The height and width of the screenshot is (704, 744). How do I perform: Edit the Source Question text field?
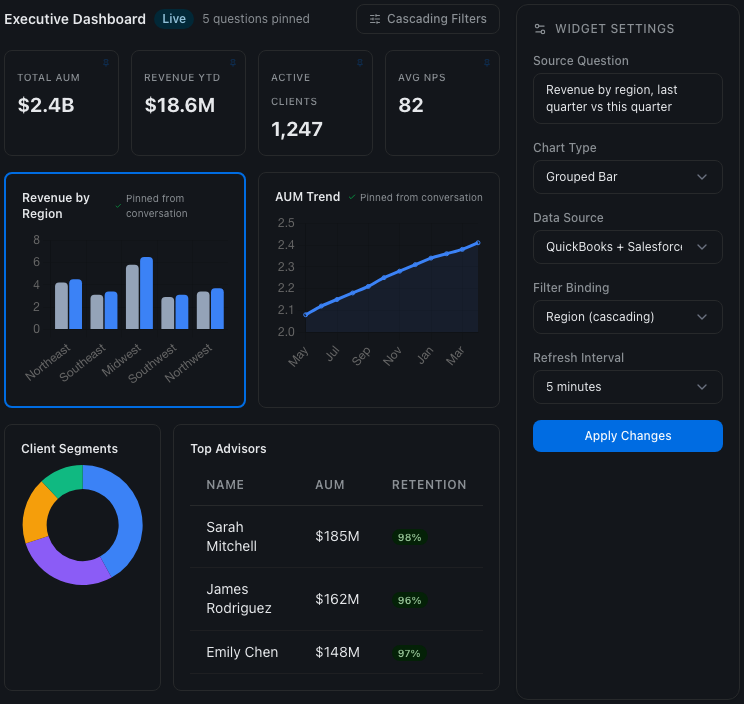(627, 98)
